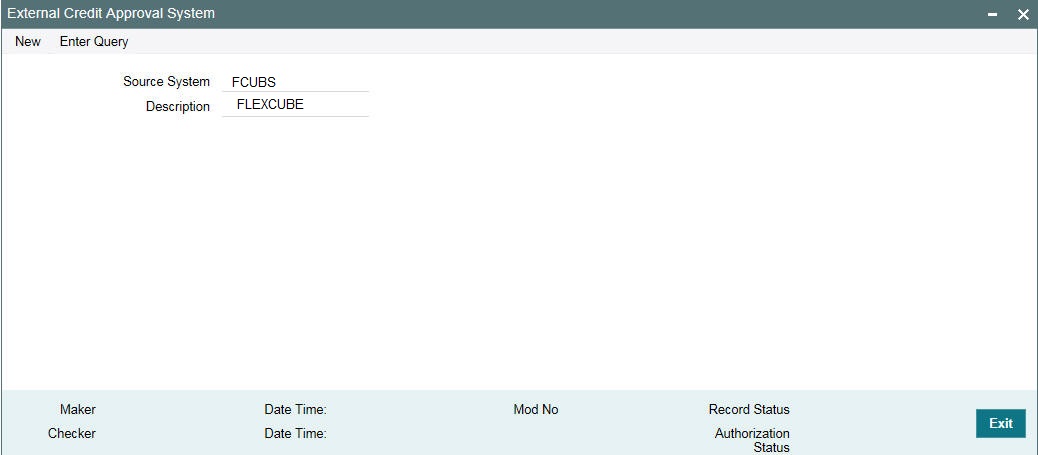This screenshot has height=455, width=1038.
Task: Click the Mod No label
Action: pos(536,409)
